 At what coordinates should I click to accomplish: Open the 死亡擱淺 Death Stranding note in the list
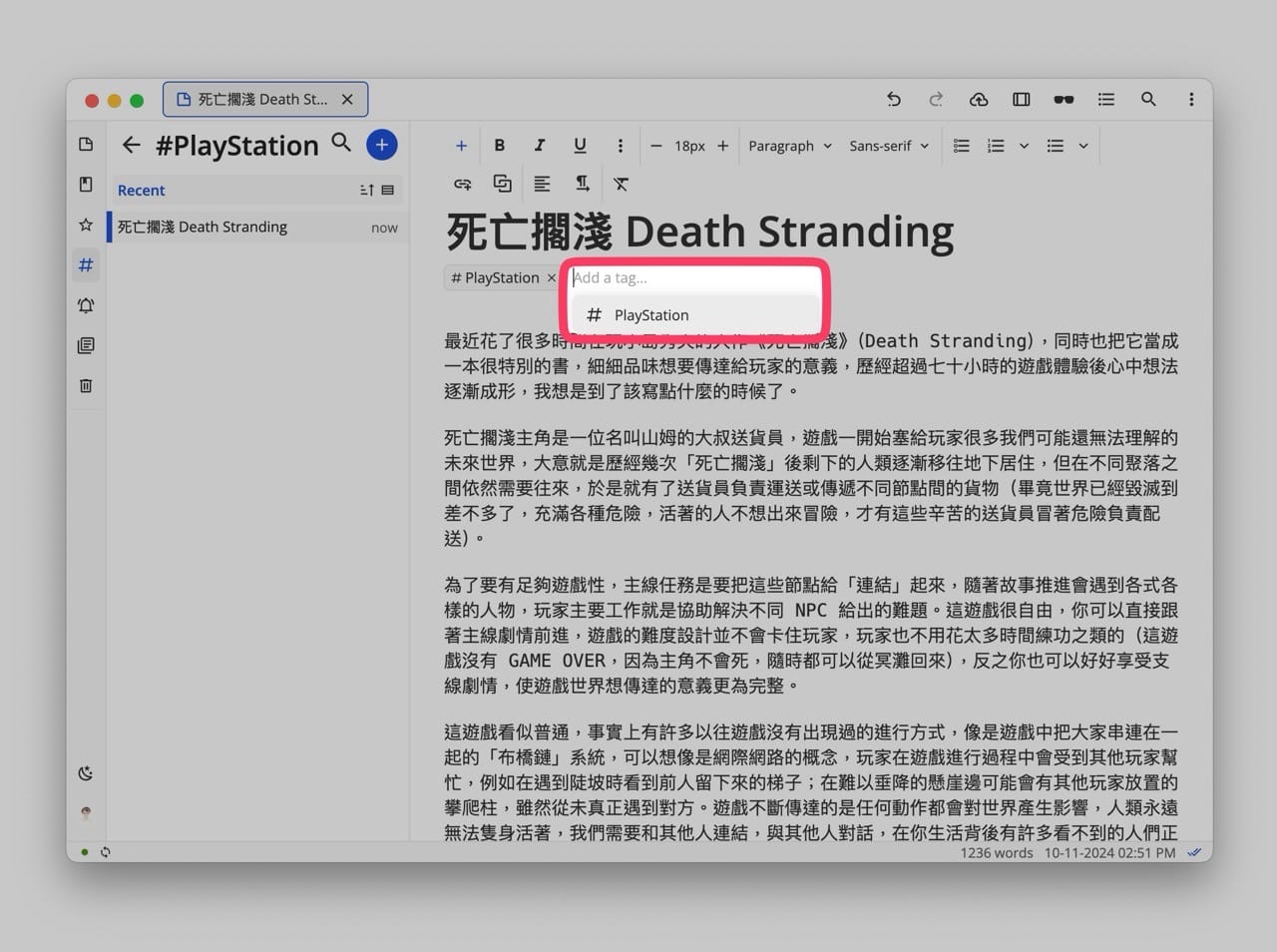pyautogui.click(x=256, y=227)
